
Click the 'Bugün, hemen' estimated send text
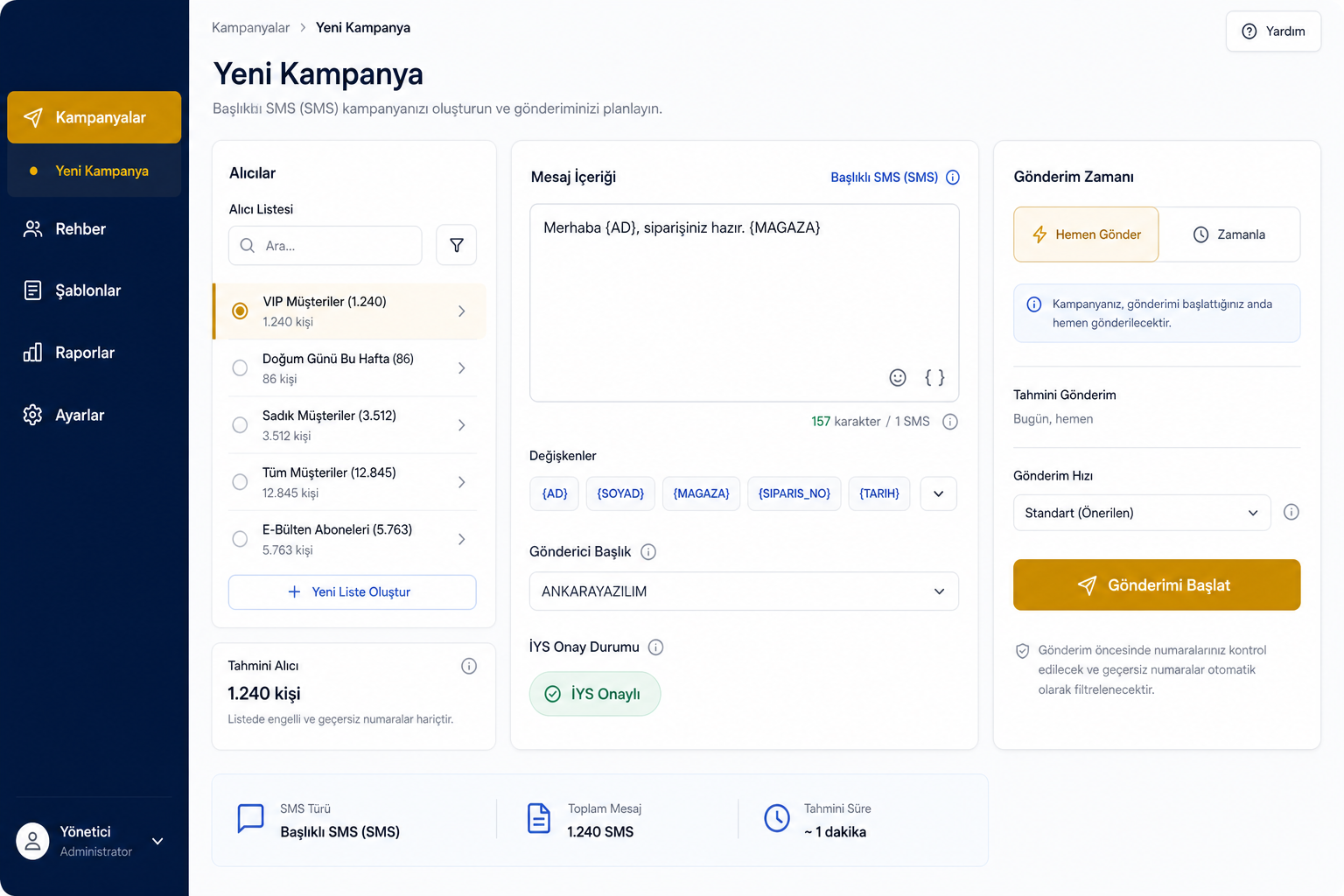click(x=1053, y=419)
